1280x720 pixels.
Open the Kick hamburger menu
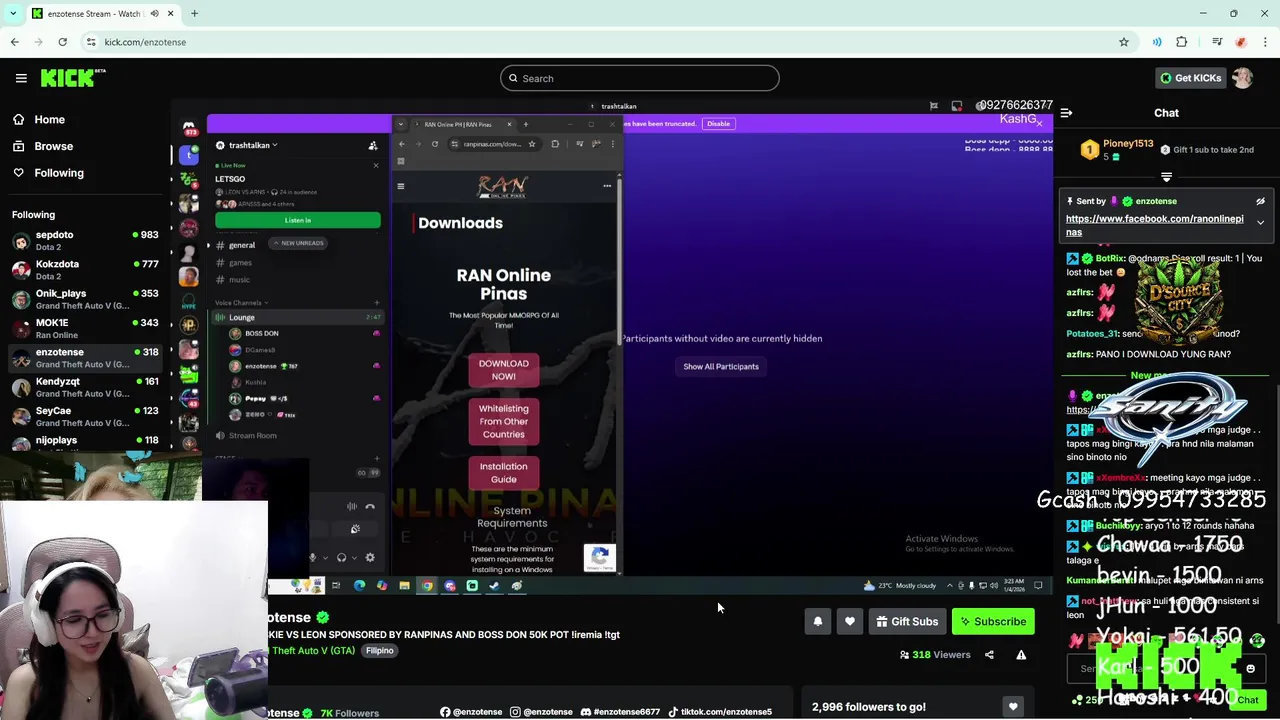[x=21, y=78]
